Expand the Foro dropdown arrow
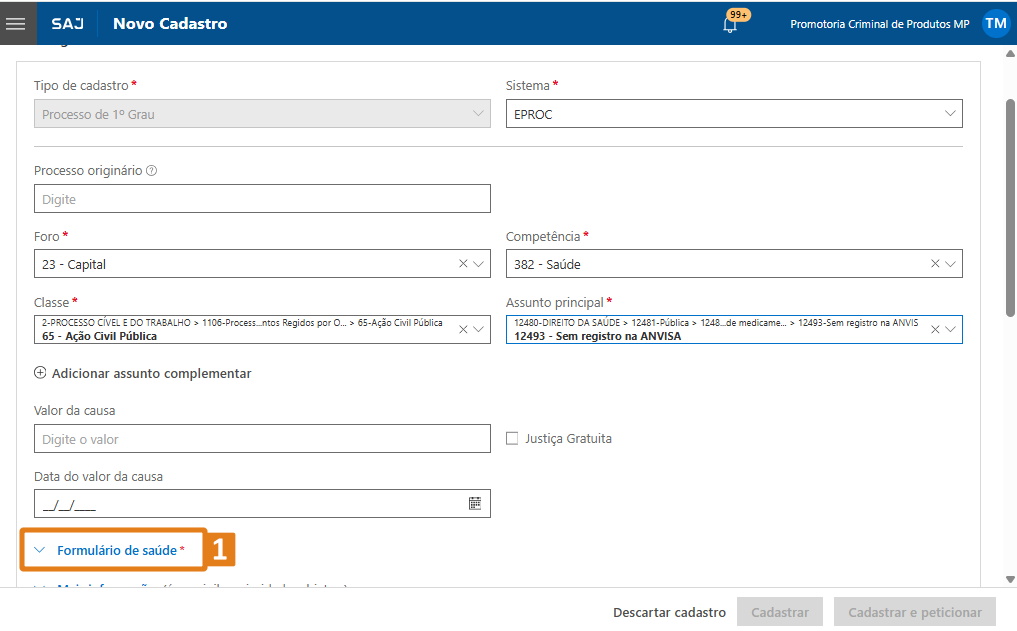1017x631 pixels. (x=479, y=264)
